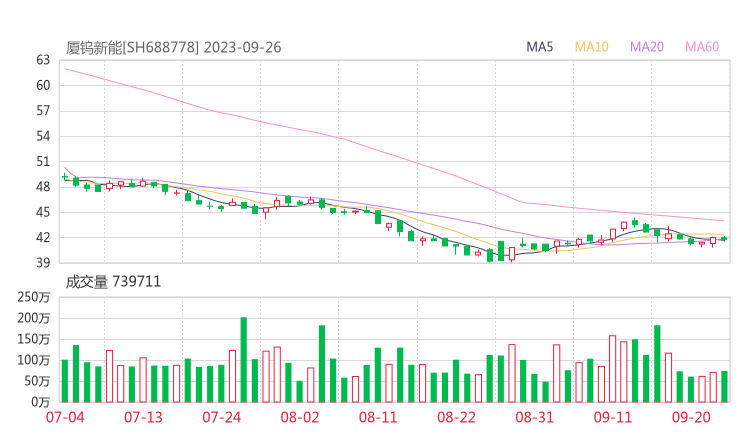740x440 pixels.
Task: Toggle the MA20 legend entry
Action: (x=647, y=47)
